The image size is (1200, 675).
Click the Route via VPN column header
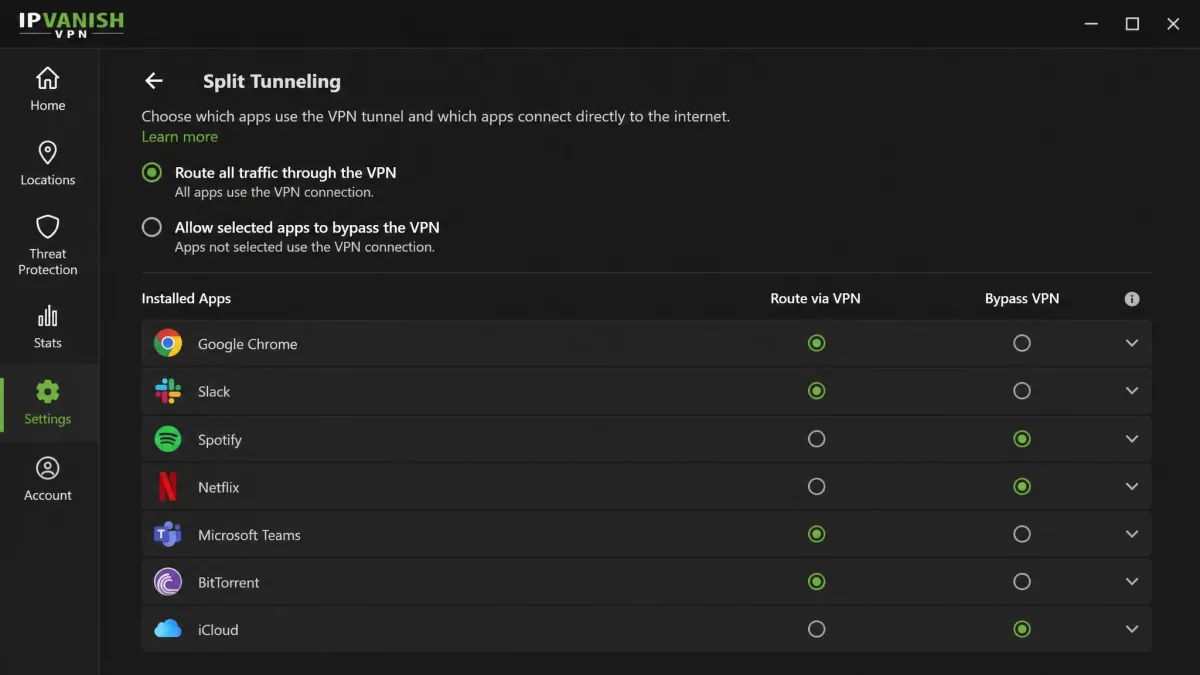(x=815, y=299)
